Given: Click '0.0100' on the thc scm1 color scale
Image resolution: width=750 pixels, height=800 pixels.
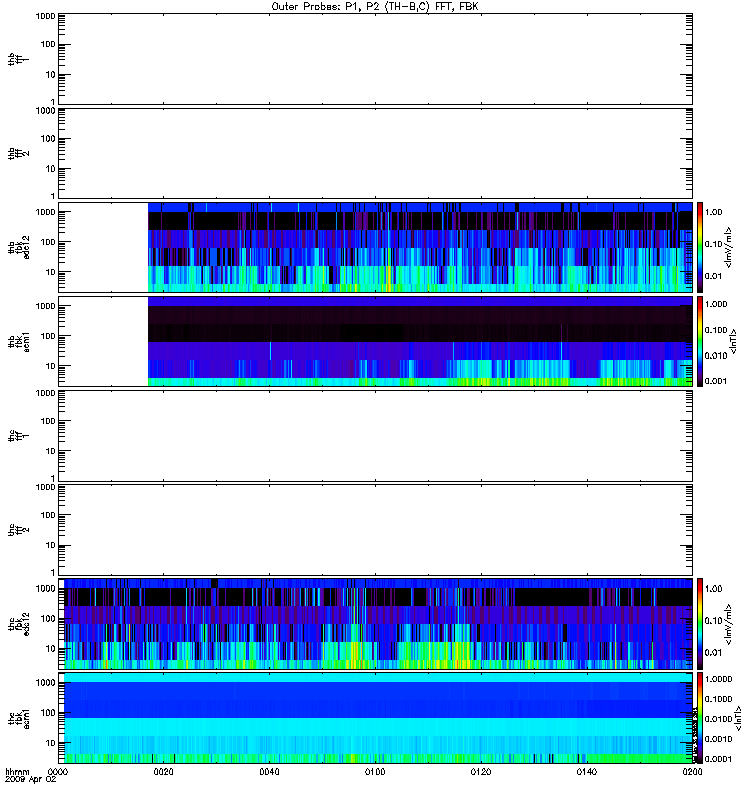Looking at the screenshot, I should (x=718, y=719).
